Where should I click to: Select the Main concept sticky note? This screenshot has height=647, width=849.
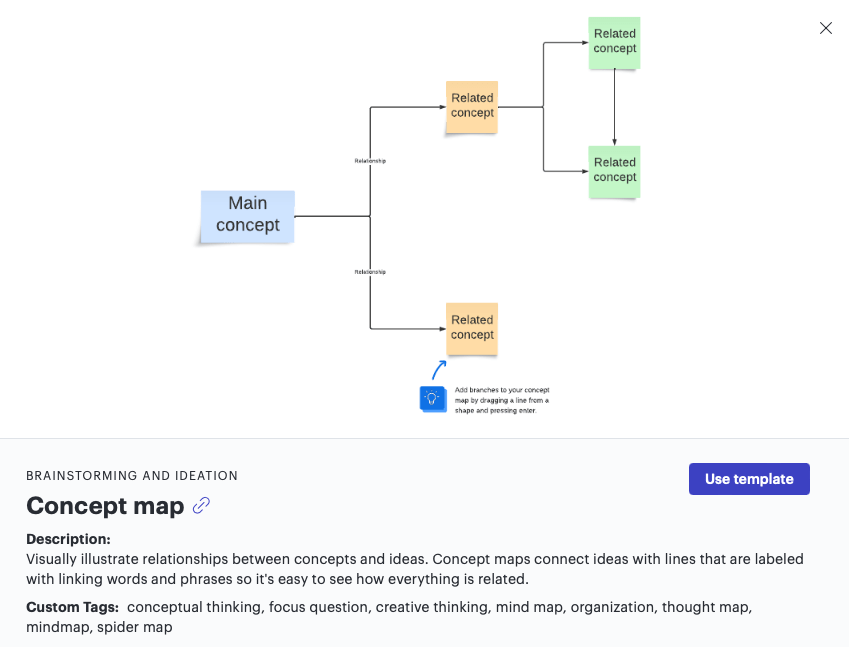[246, 215]
